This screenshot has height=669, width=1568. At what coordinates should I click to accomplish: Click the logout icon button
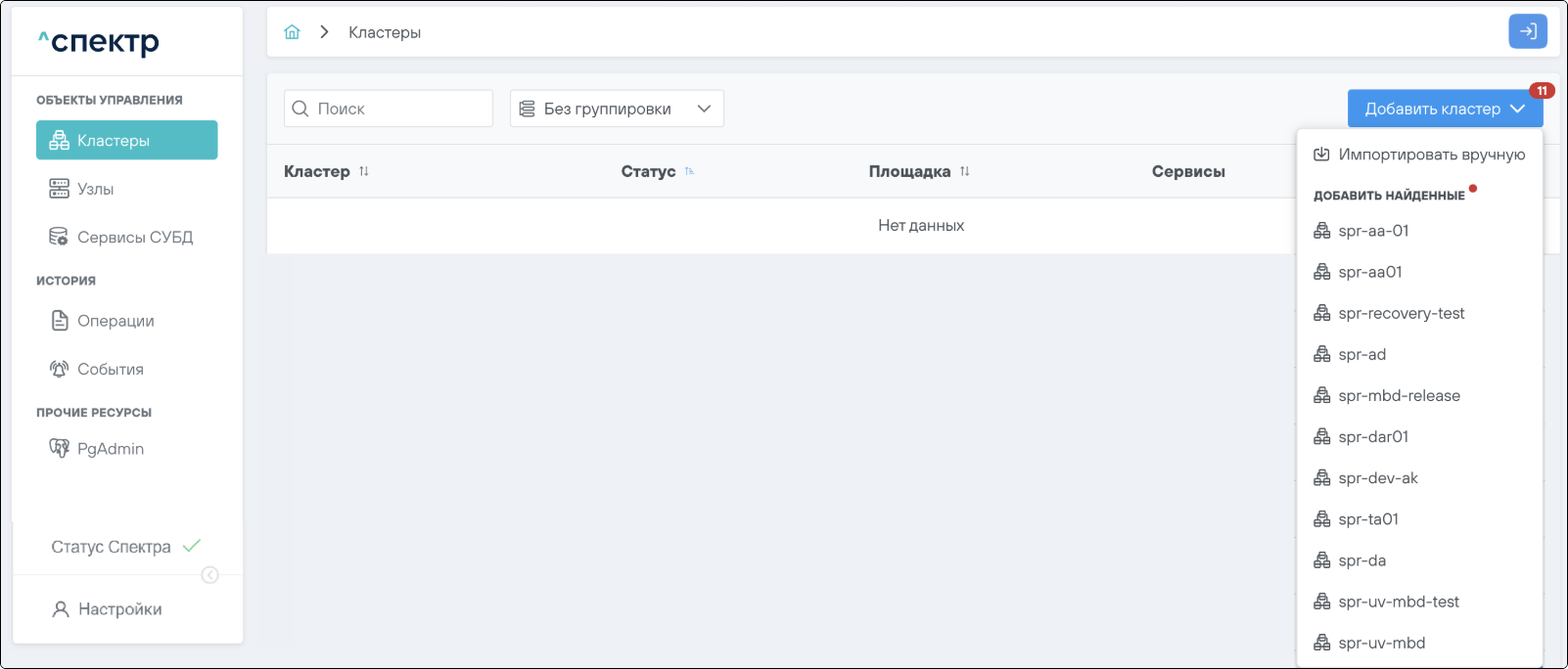click(x=1527, y=31)
